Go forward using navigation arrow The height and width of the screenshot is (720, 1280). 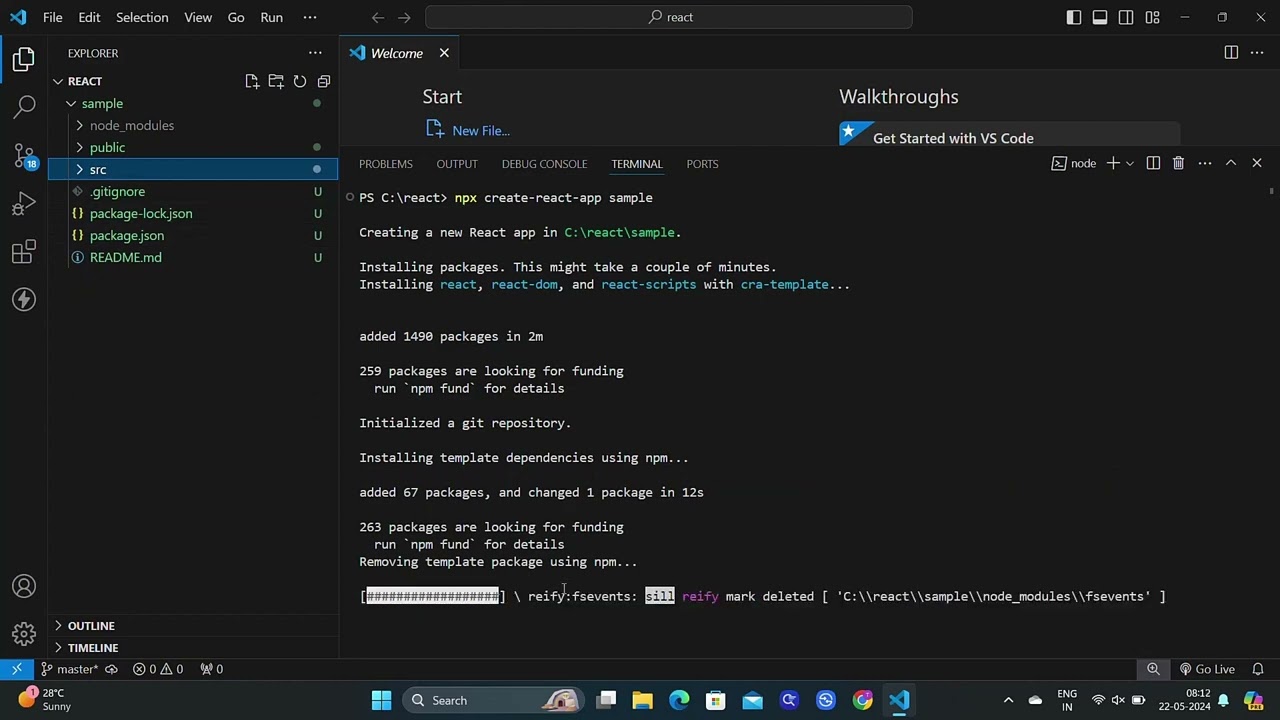404,17
